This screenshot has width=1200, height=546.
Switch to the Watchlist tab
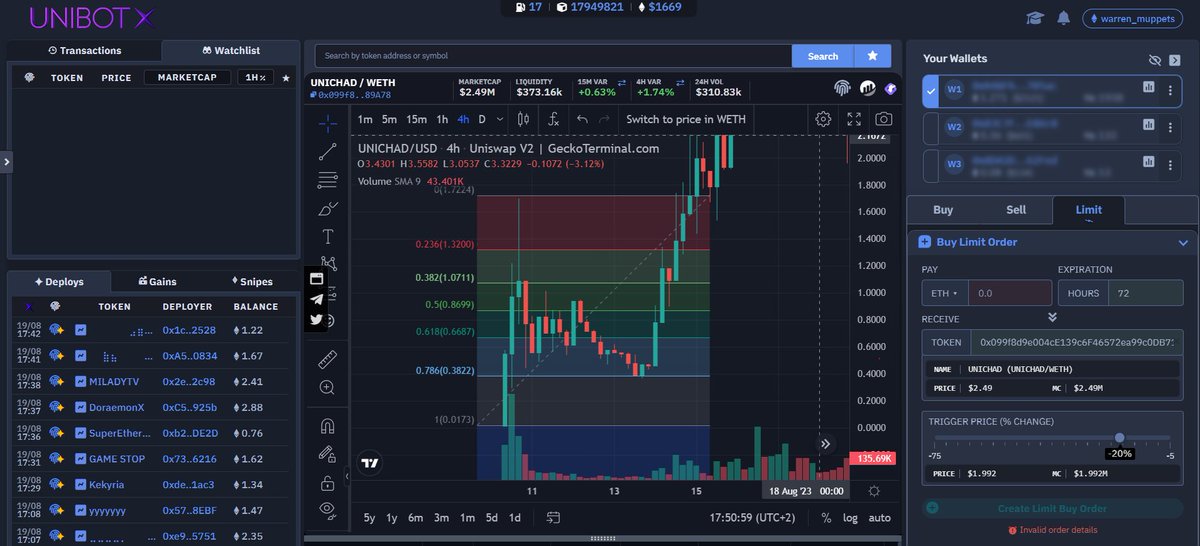click(x=231, y=50)
